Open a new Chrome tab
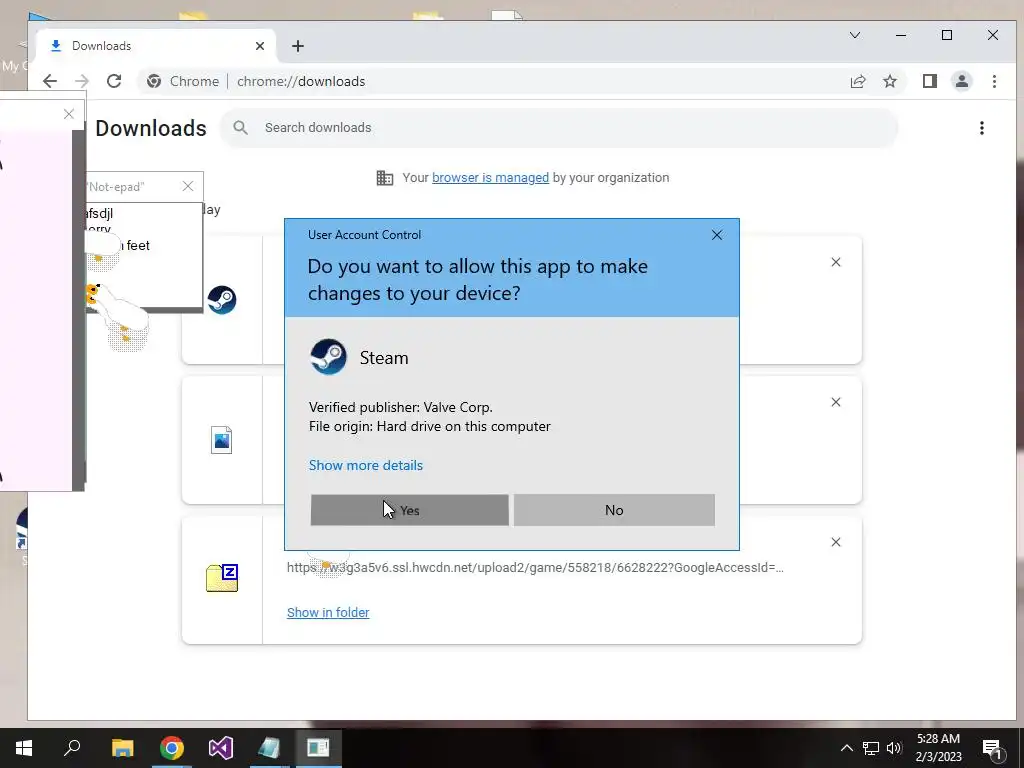This screenshot has height=768, width=1024. 298,46
